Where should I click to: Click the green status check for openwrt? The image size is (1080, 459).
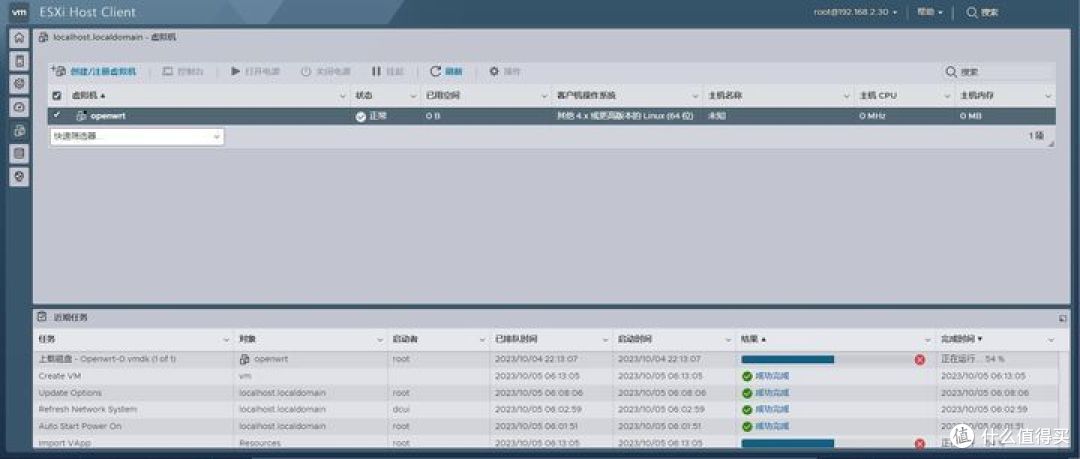(361, 116)
